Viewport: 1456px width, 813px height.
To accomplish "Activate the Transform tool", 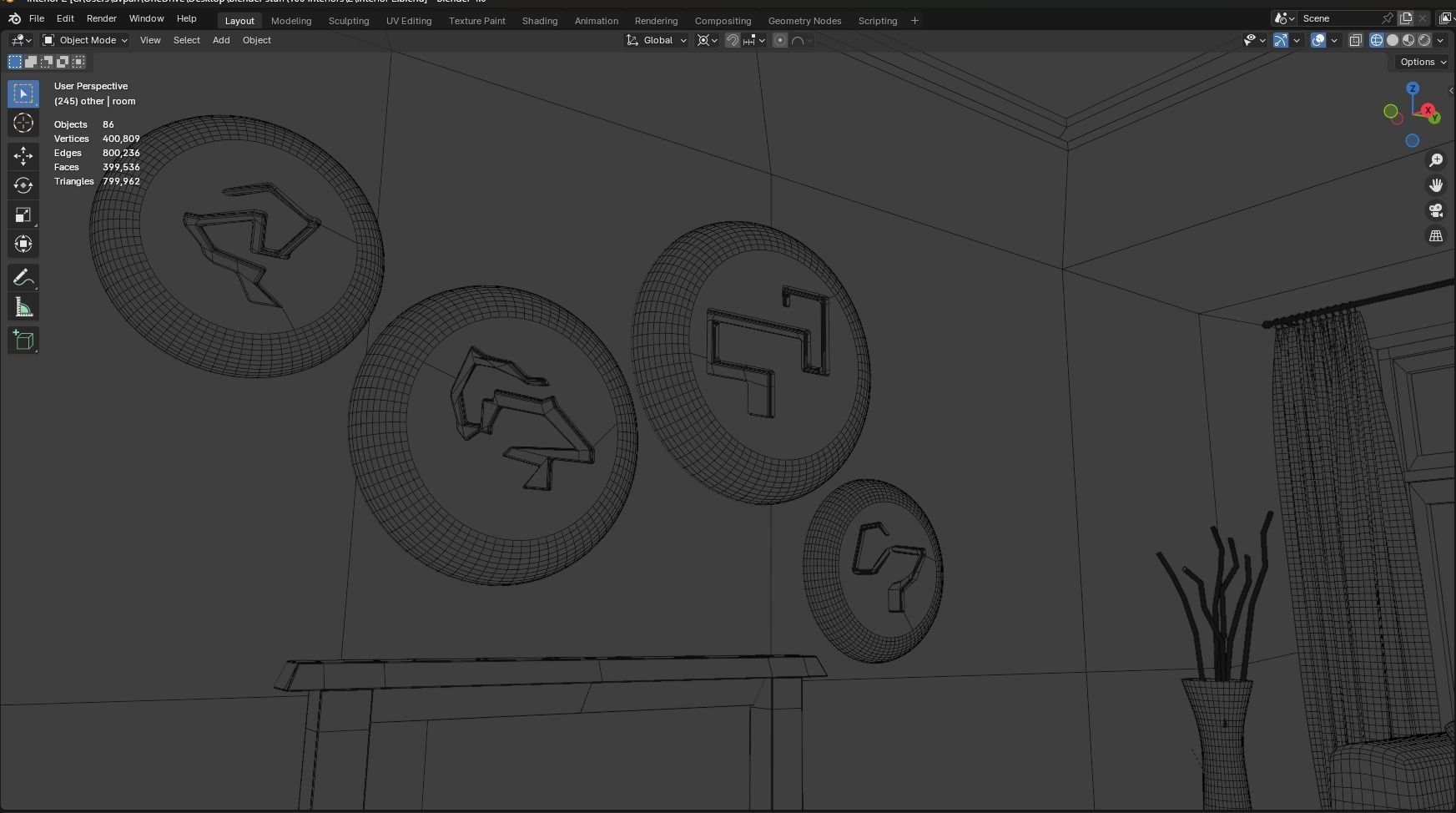I will 23,245.
